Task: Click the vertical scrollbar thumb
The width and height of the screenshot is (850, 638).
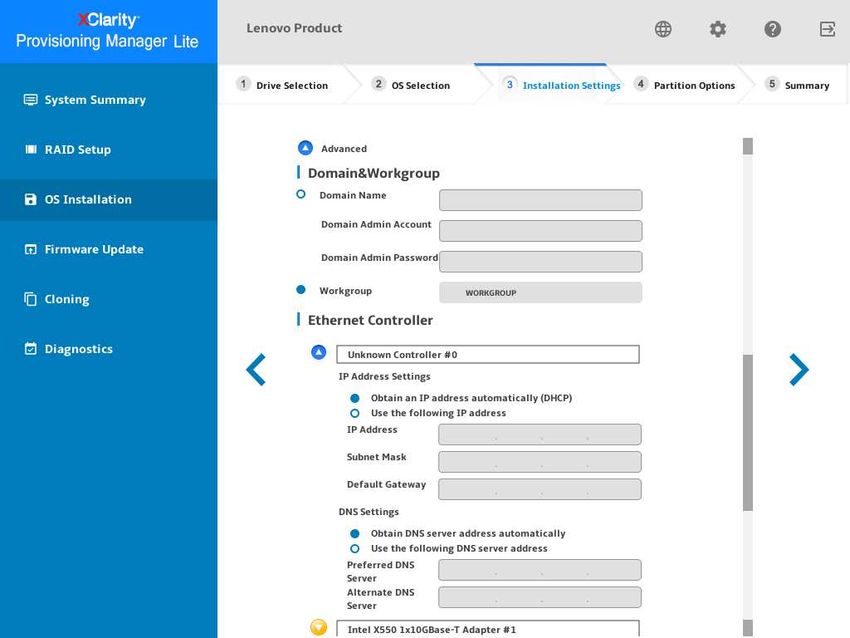Action: point(748,433)
